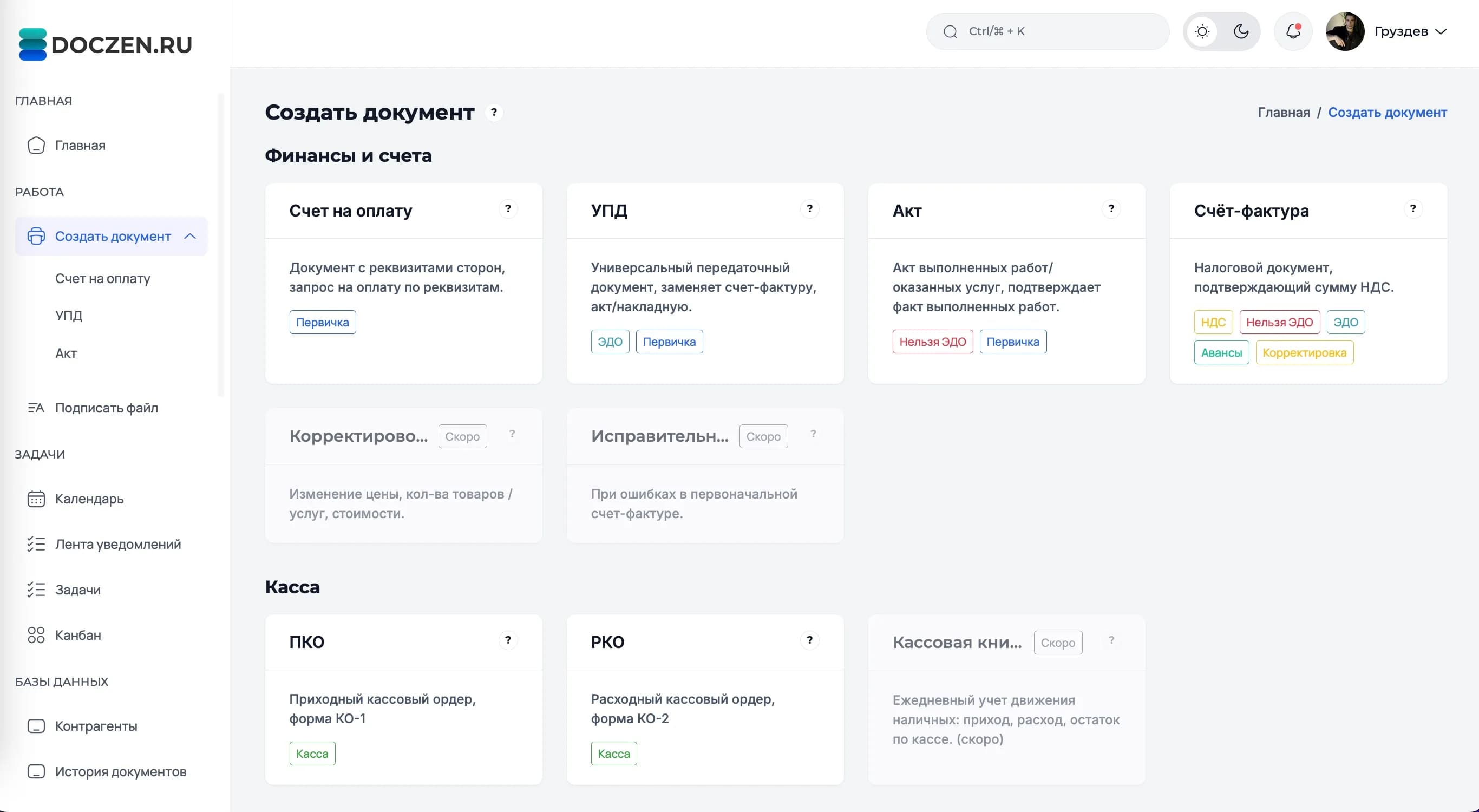This screenshot has height=812, width=1479.
Task: Select Акт in the sidebar submenu
Action: tap(66, 353)
